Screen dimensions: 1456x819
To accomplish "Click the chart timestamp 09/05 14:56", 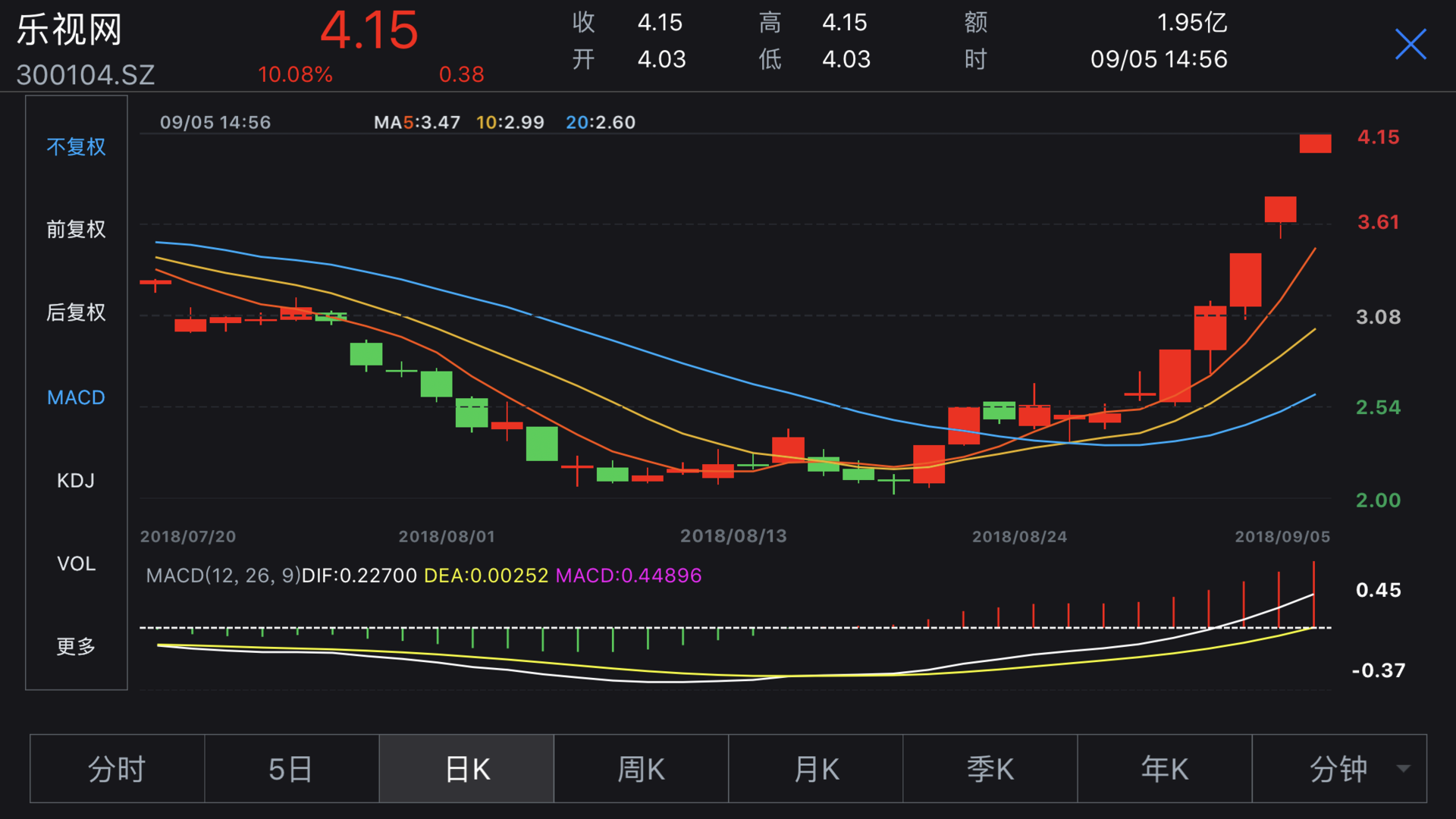I will [215, 122].
